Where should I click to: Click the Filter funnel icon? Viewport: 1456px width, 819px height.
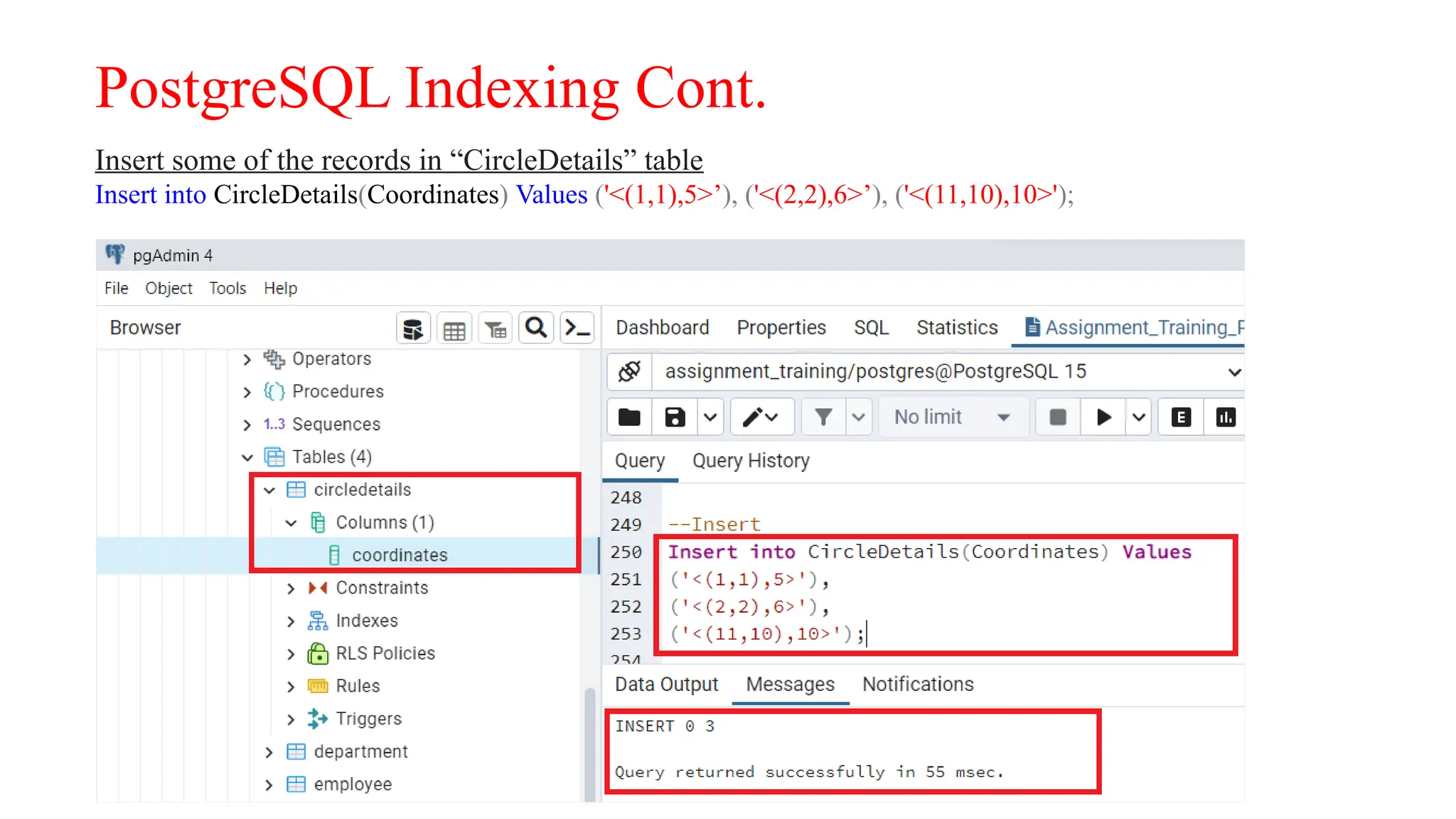point(823,417)
